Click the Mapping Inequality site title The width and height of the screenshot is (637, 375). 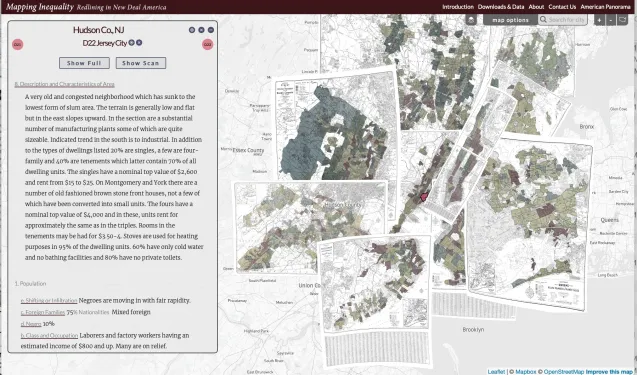tap(40, 7)
